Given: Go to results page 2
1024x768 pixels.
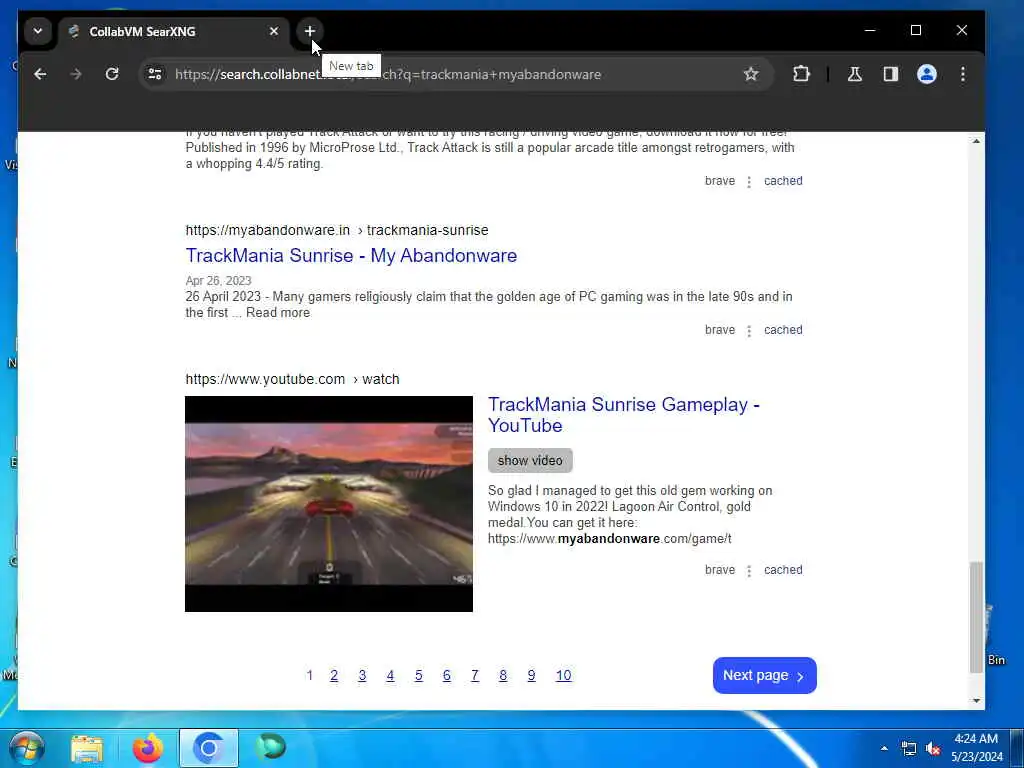Looking at the screenshot, I should tap(334, 675).
